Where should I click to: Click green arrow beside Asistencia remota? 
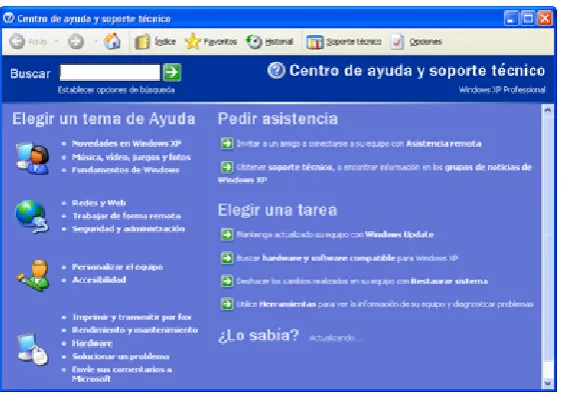tap(227, 143)
